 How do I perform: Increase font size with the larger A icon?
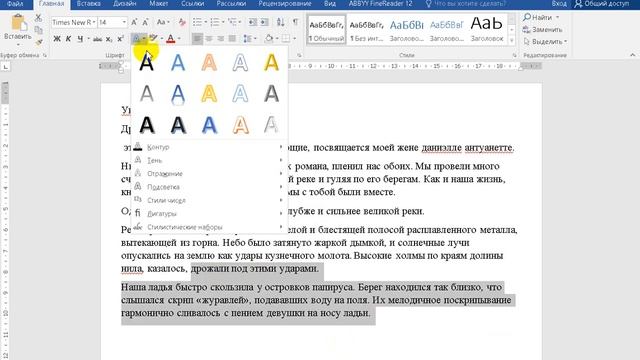tap(134, 22)
